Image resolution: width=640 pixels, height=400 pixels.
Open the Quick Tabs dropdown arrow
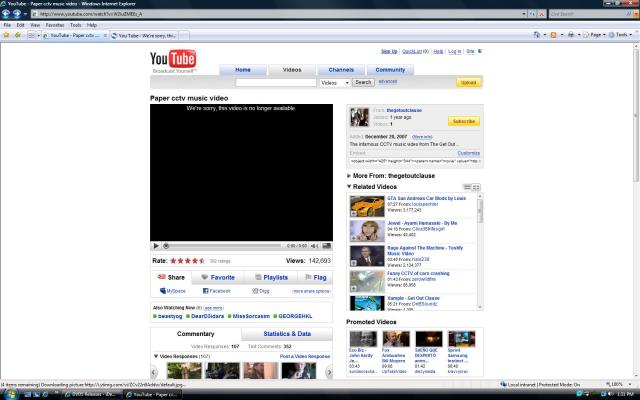point(38,36)
